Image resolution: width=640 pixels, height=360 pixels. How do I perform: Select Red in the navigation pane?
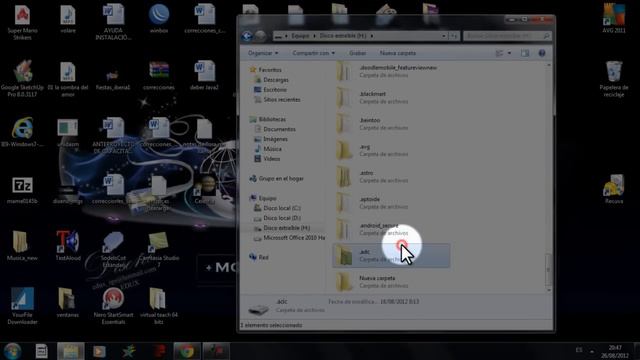[263, 258]
